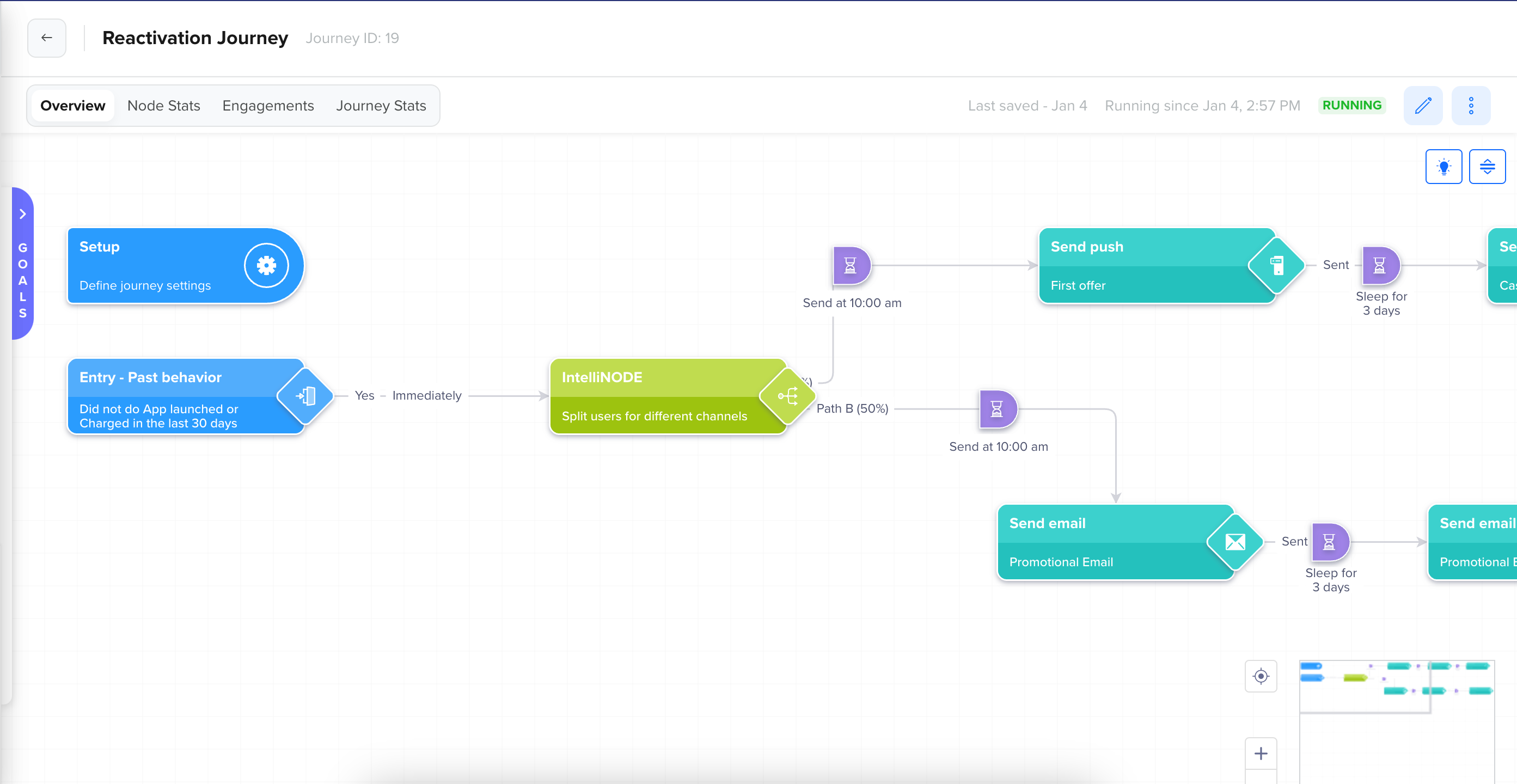The image size is (1517, 784).
Task: Click the Setup gear settings icon
Action: click(264, 265)
